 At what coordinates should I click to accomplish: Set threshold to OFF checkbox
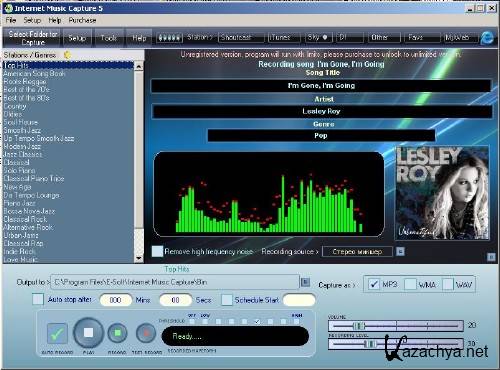tap(192, 321)
